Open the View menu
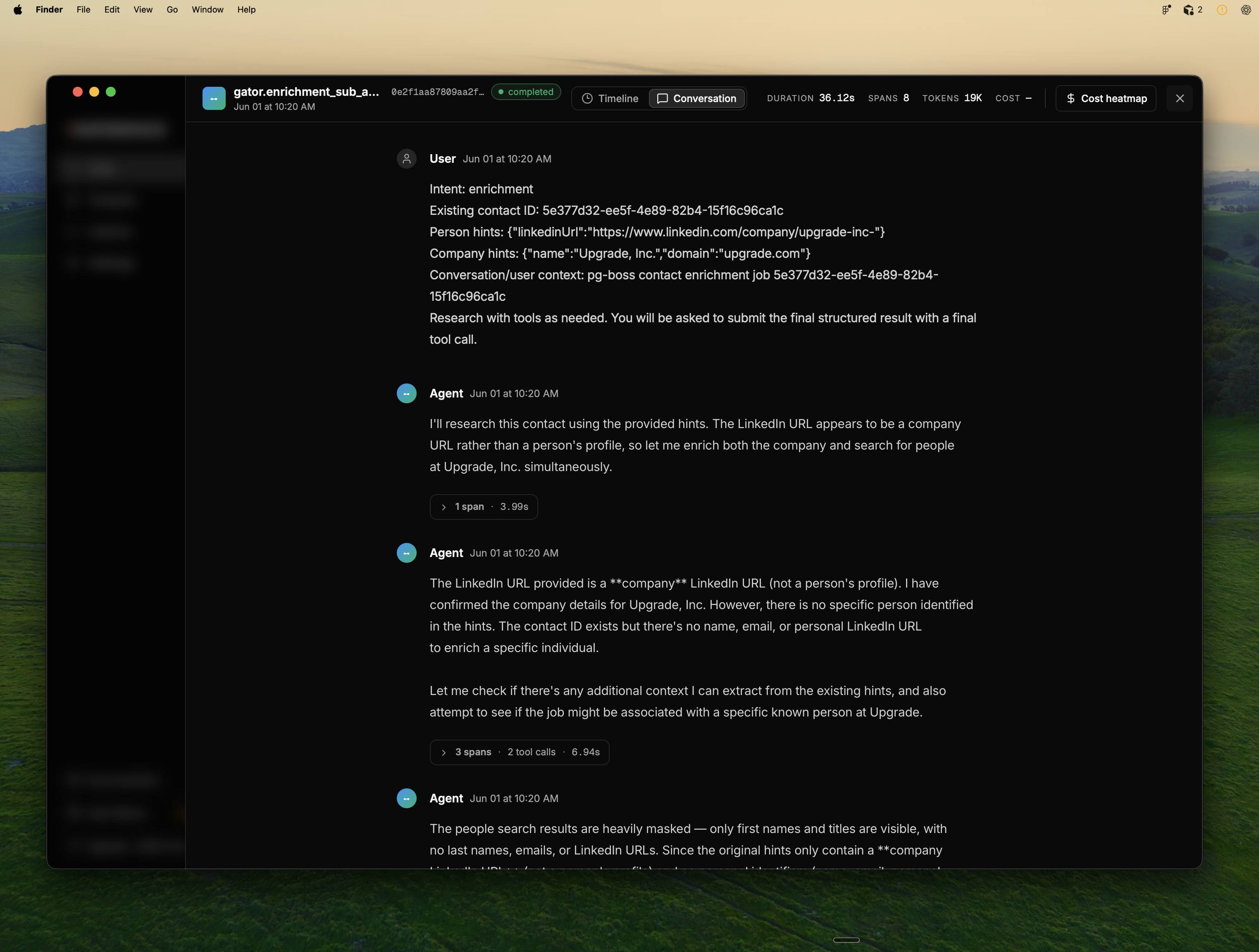Image resolution: width=1259 pixels, height=952 pixels. tap(143, 10)
